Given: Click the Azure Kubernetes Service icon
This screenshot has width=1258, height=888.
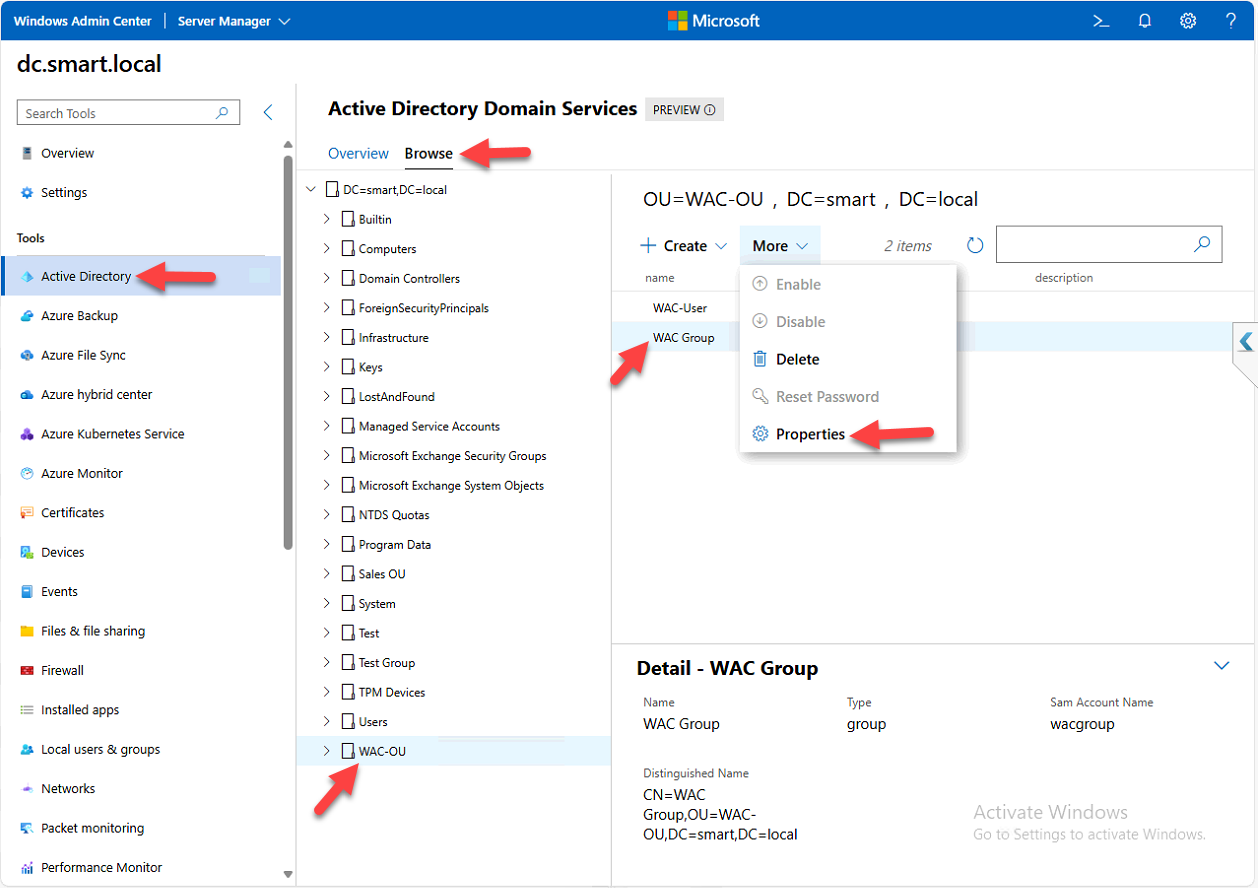Looking at the screenshot, I should click(x=27, y=434).
